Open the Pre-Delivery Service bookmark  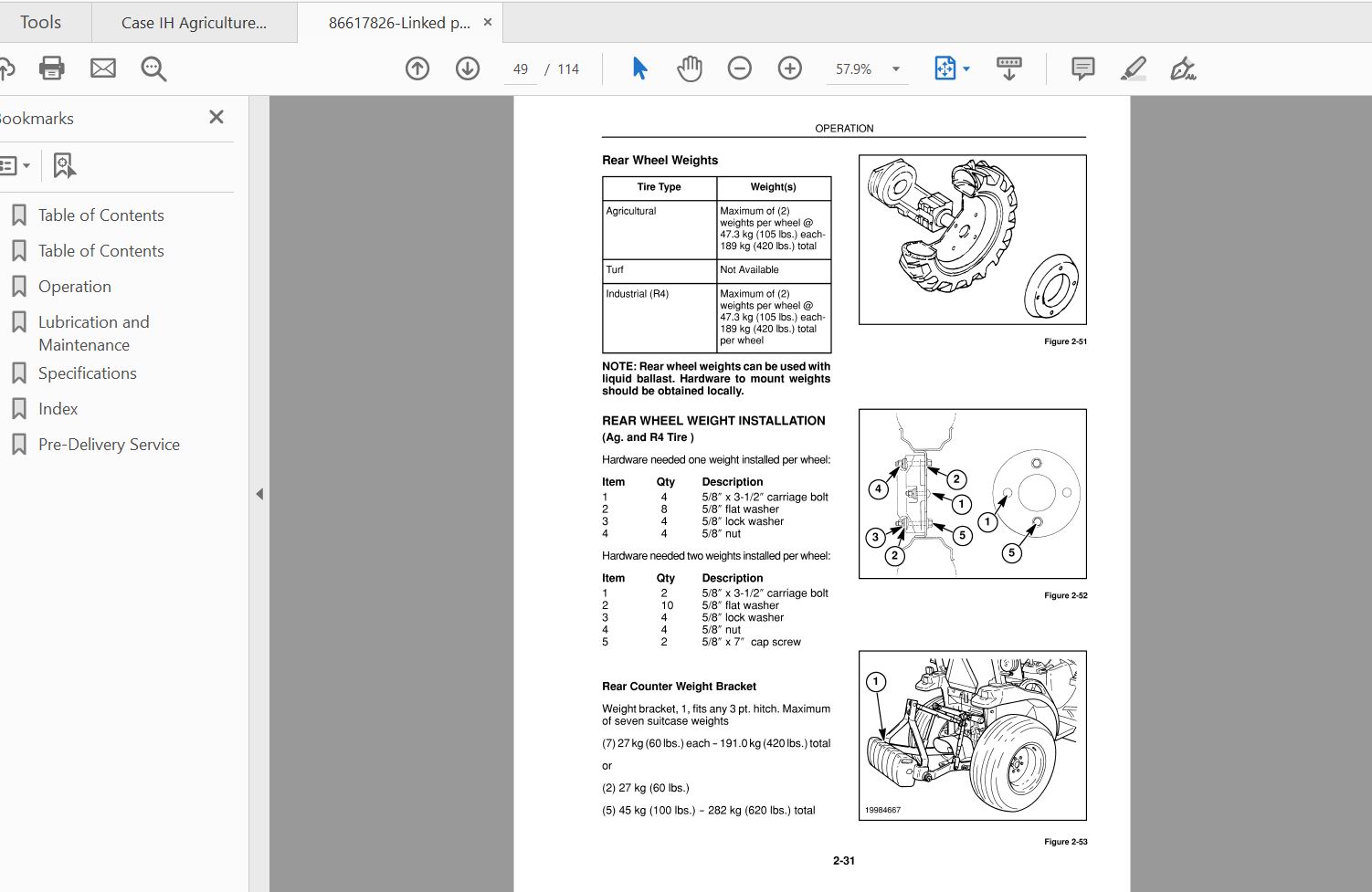pyautogui.click(x=108, y=444)
